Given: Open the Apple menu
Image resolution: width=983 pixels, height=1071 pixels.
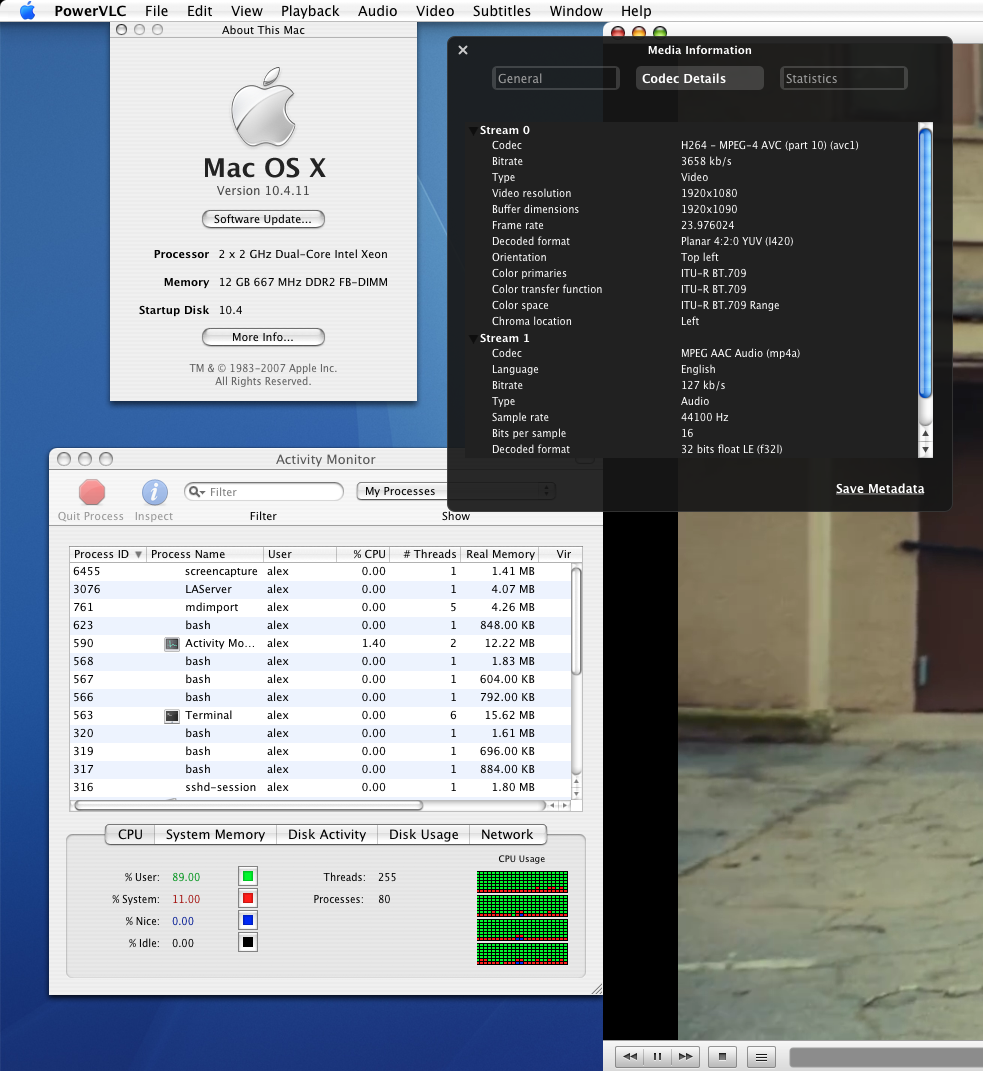Looking at the screenshot, I should [27, 11].
